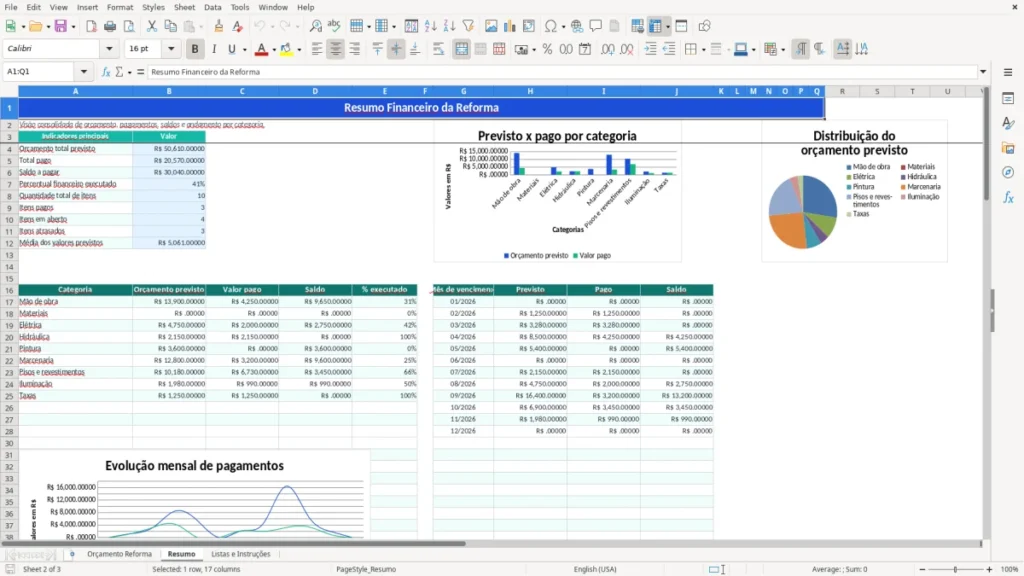
Task: Click the Cut scissors icon
Action: pos(152,26)
